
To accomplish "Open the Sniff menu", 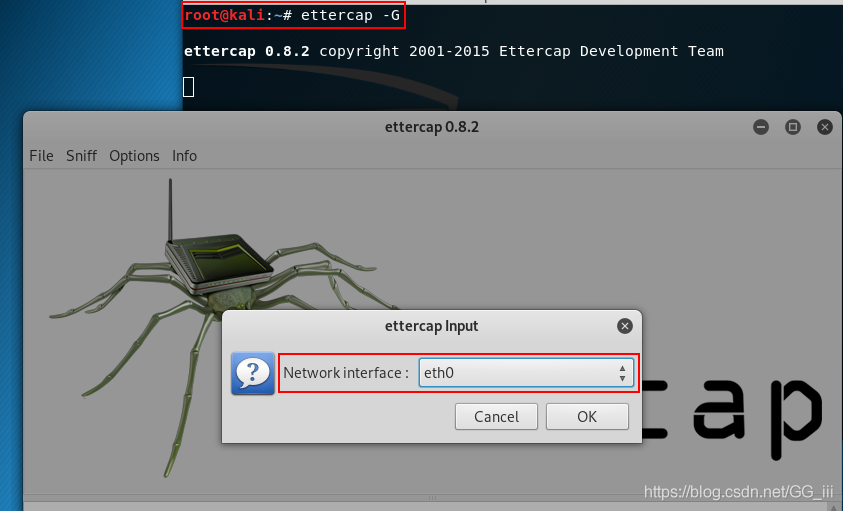I will [x=81, y=156].
